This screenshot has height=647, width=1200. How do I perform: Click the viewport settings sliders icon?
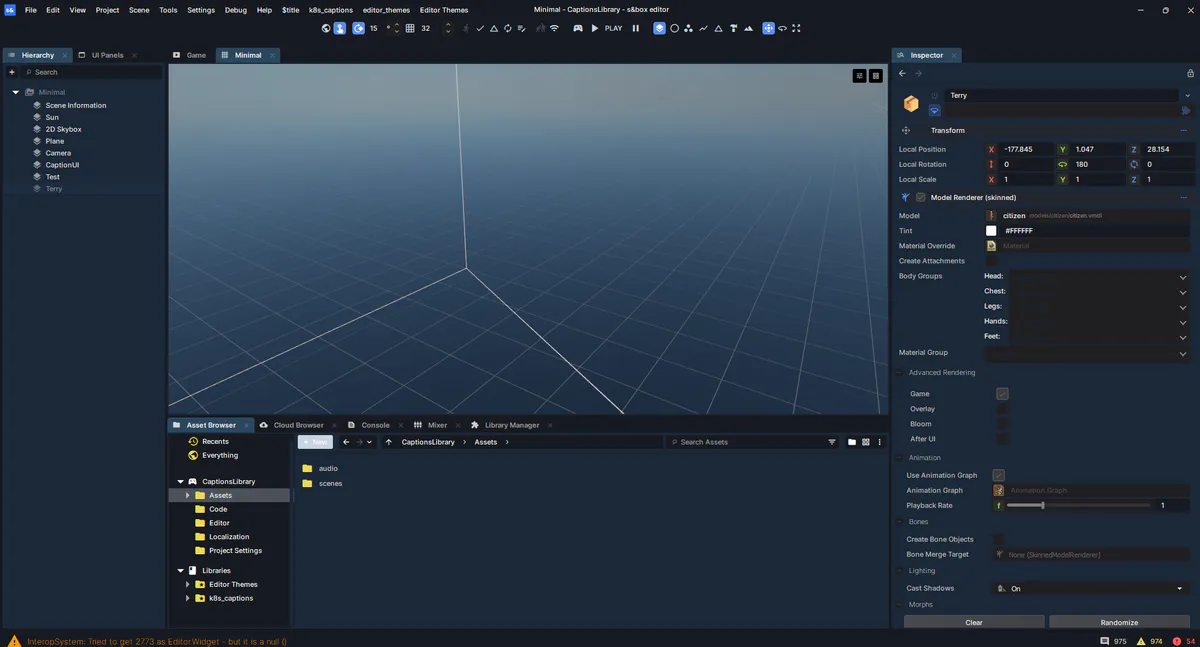[859, 75]
